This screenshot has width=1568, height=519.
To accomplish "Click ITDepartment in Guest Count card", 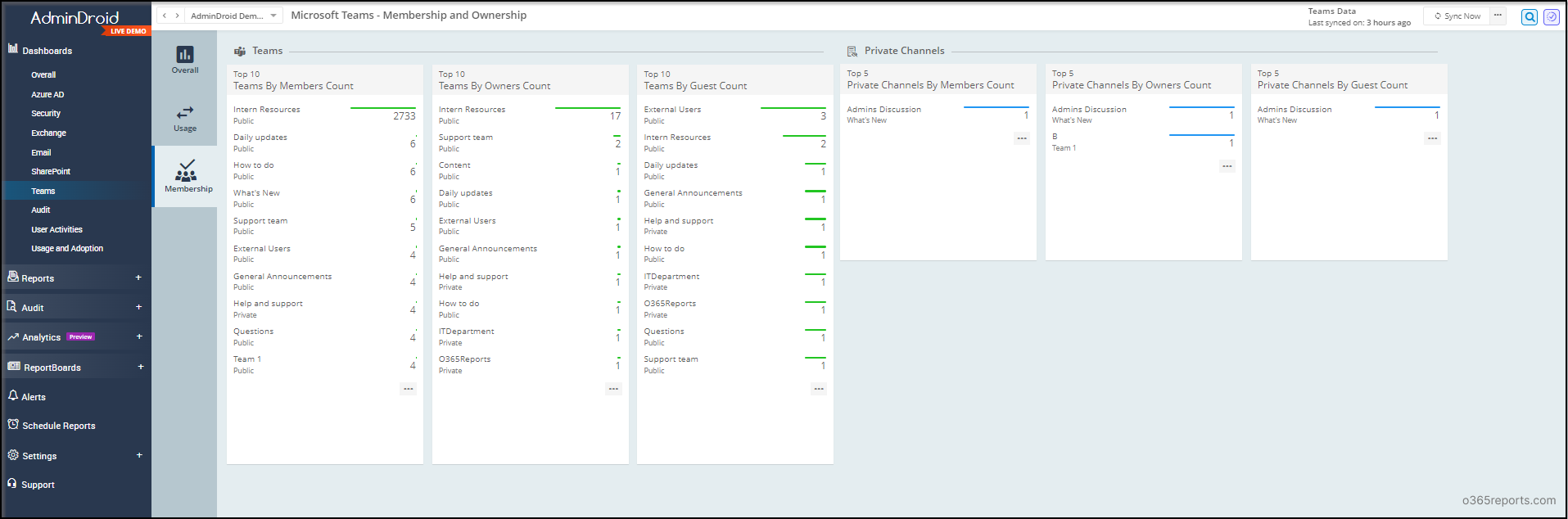I will pyautogui.click(x=671, y=277).
